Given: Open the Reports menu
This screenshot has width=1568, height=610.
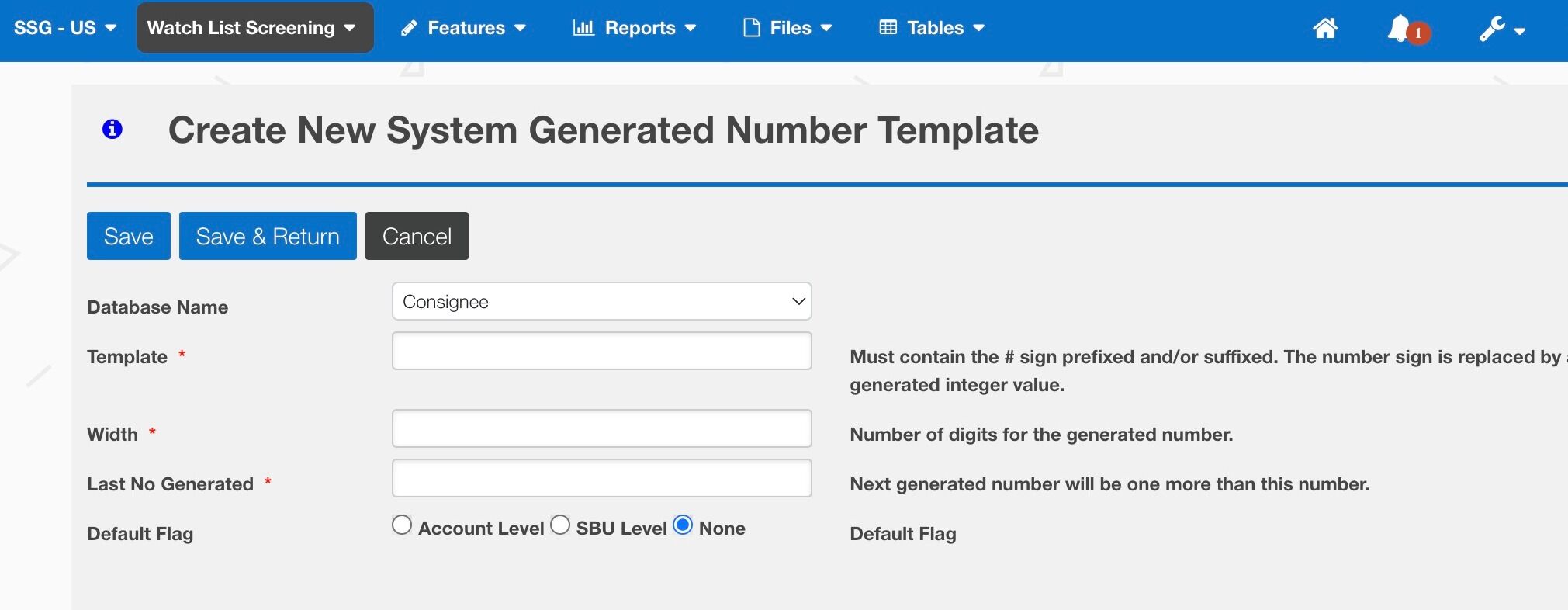Looking at the screenshot, I should 635,28.
